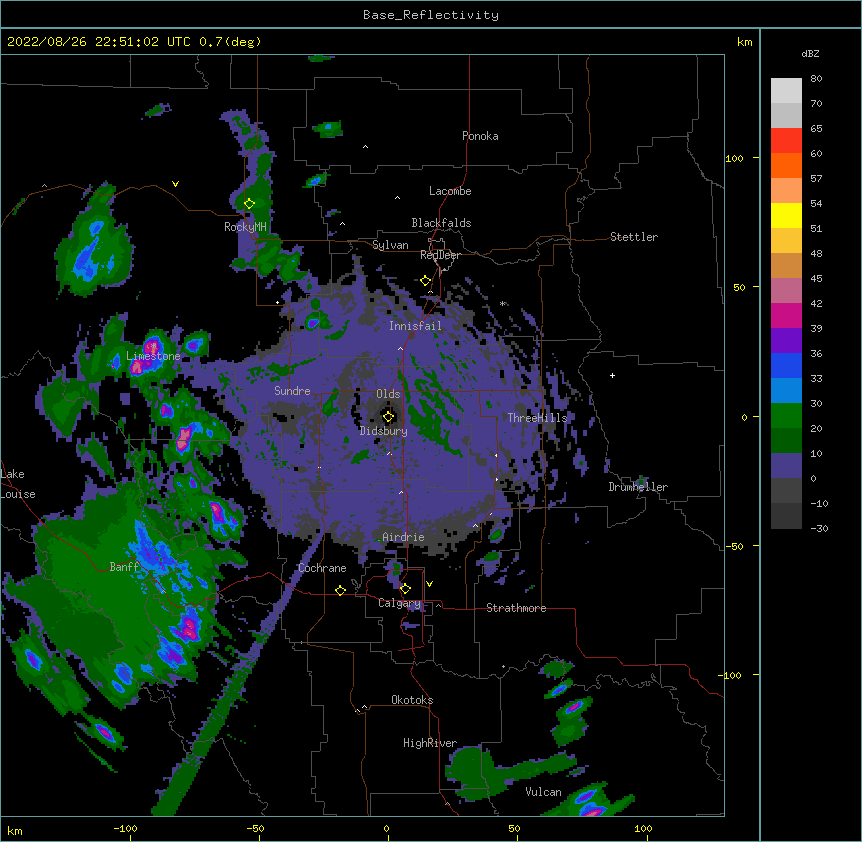Click the 80 value on dBZ scale

[x=816, y=79]
